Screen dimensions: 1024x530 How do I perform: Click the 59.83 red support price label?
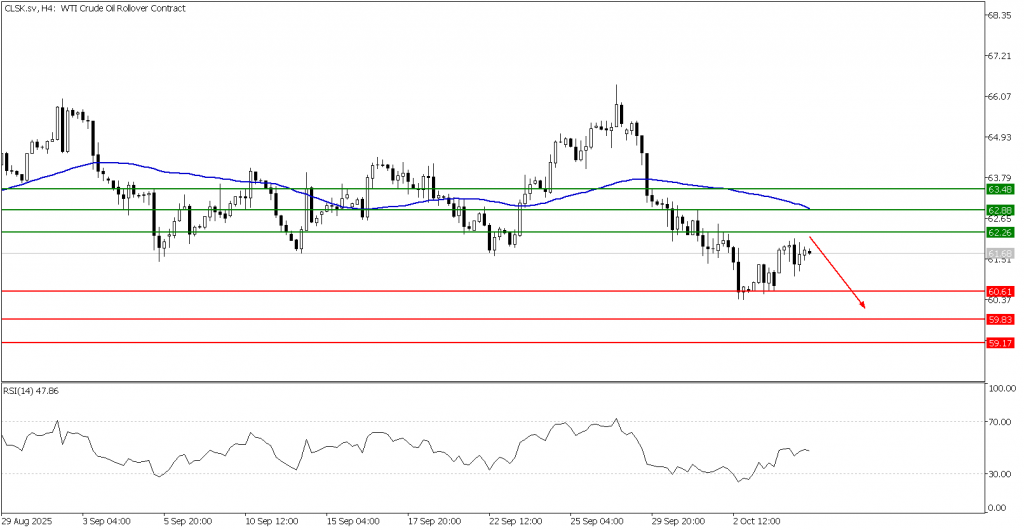(1000, 319)
